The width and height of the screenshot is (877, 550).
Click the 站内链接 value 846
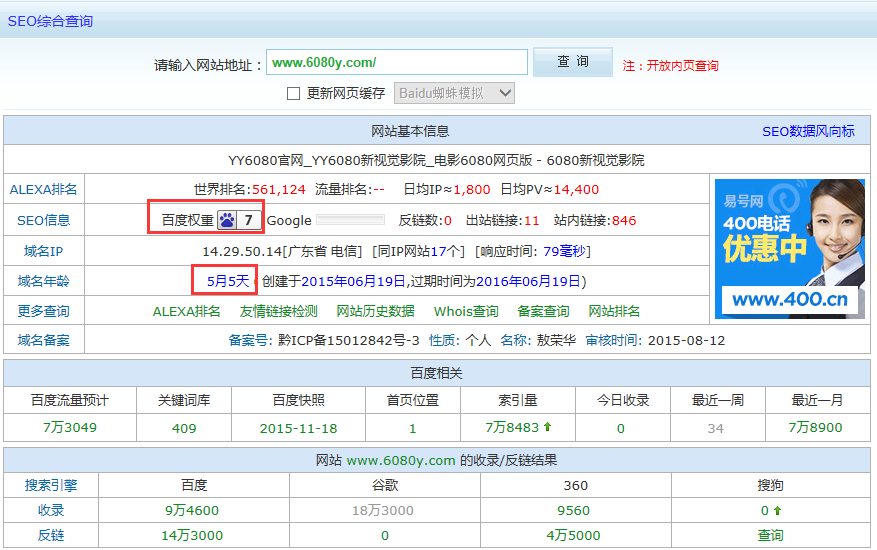click(x=624, y=220)
